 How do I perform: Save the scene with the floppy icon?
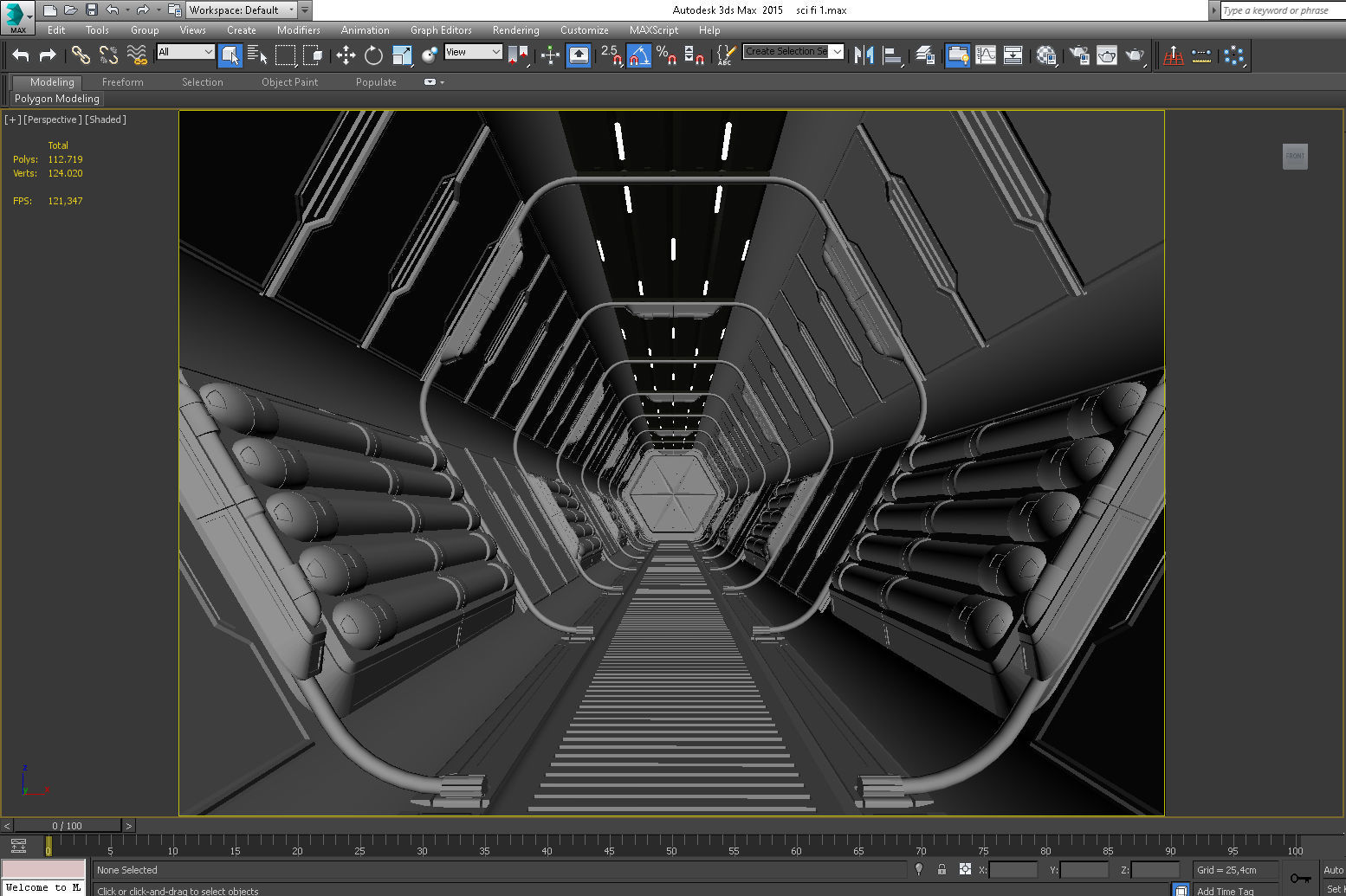point(92,10)
